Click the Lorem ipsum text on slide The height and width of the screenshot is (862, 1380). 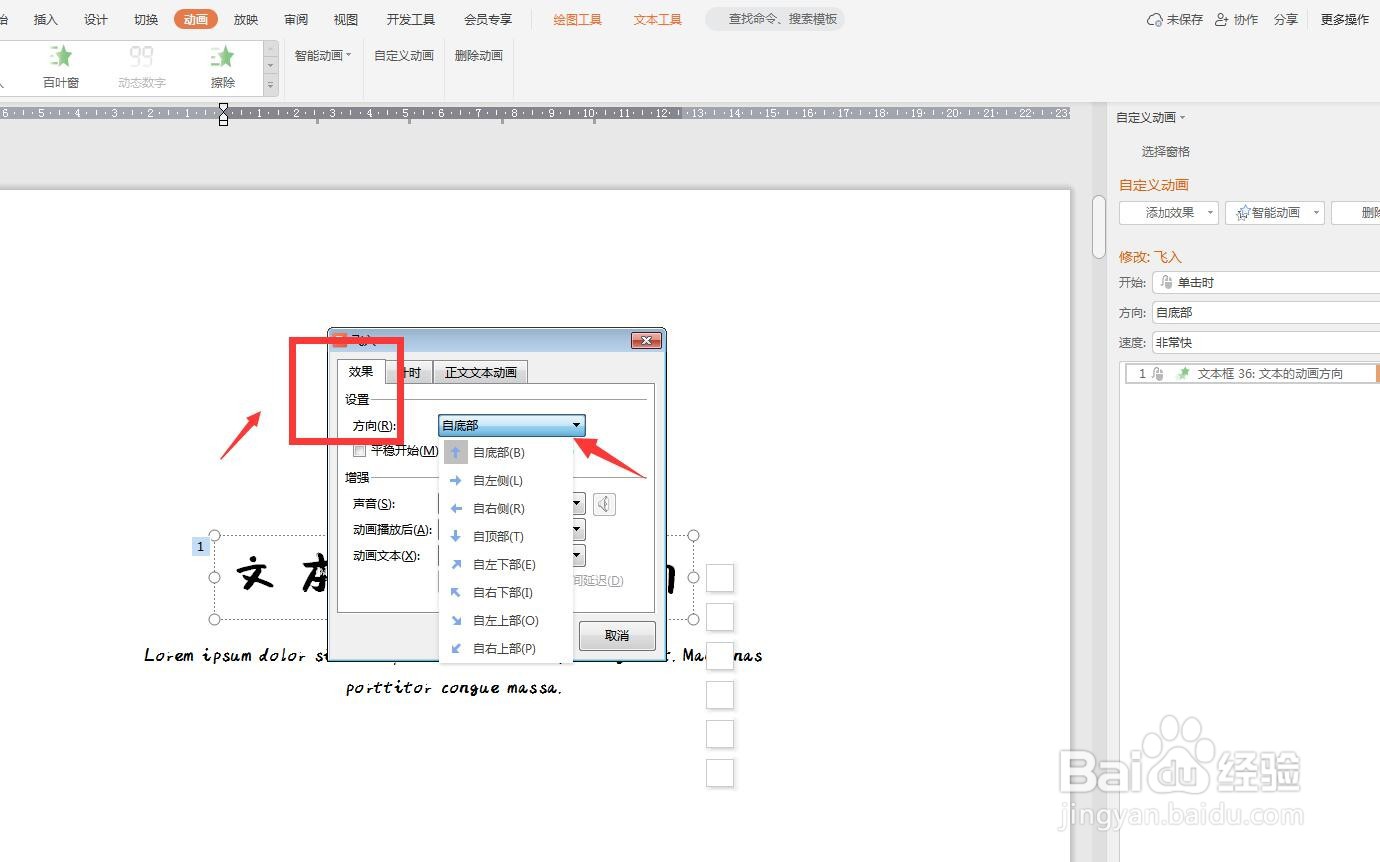point(453,672)
